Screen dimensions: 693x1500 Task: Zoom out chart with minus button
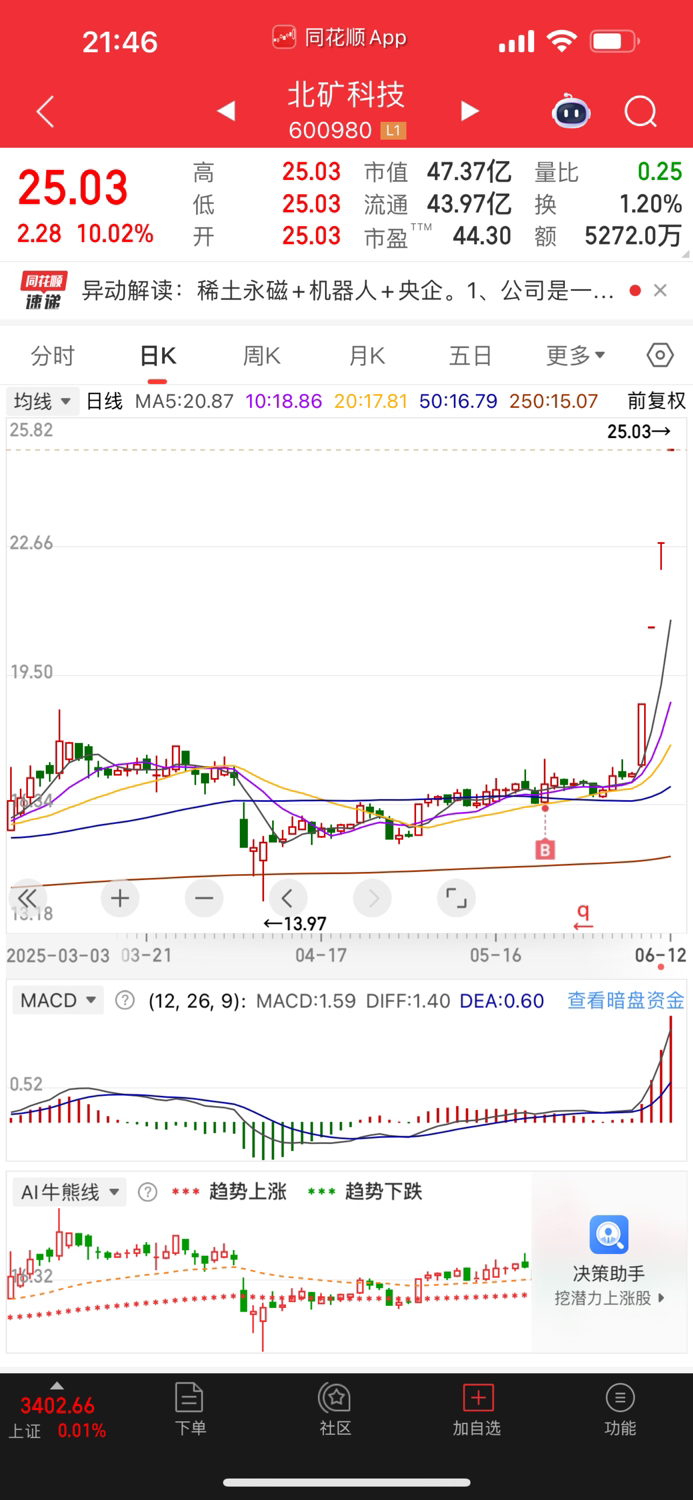pyautogui.click(x=204, y=898)
